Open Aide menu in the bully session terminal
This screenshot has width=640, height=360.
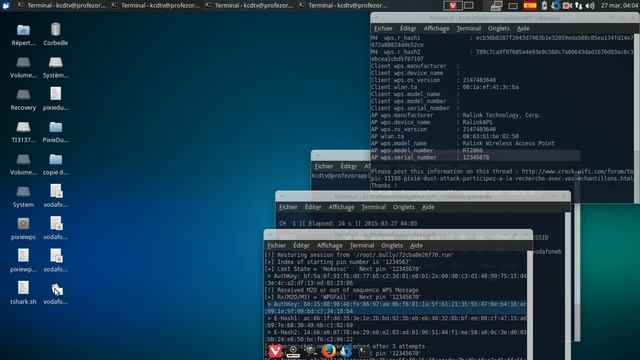[x=416, y=246]
